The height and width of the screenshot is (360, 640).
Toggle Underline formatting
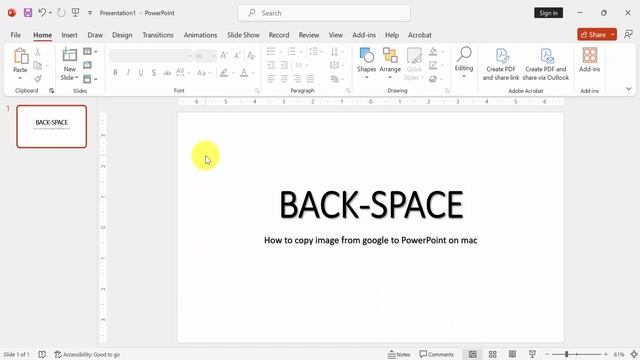tap(141, 73)
